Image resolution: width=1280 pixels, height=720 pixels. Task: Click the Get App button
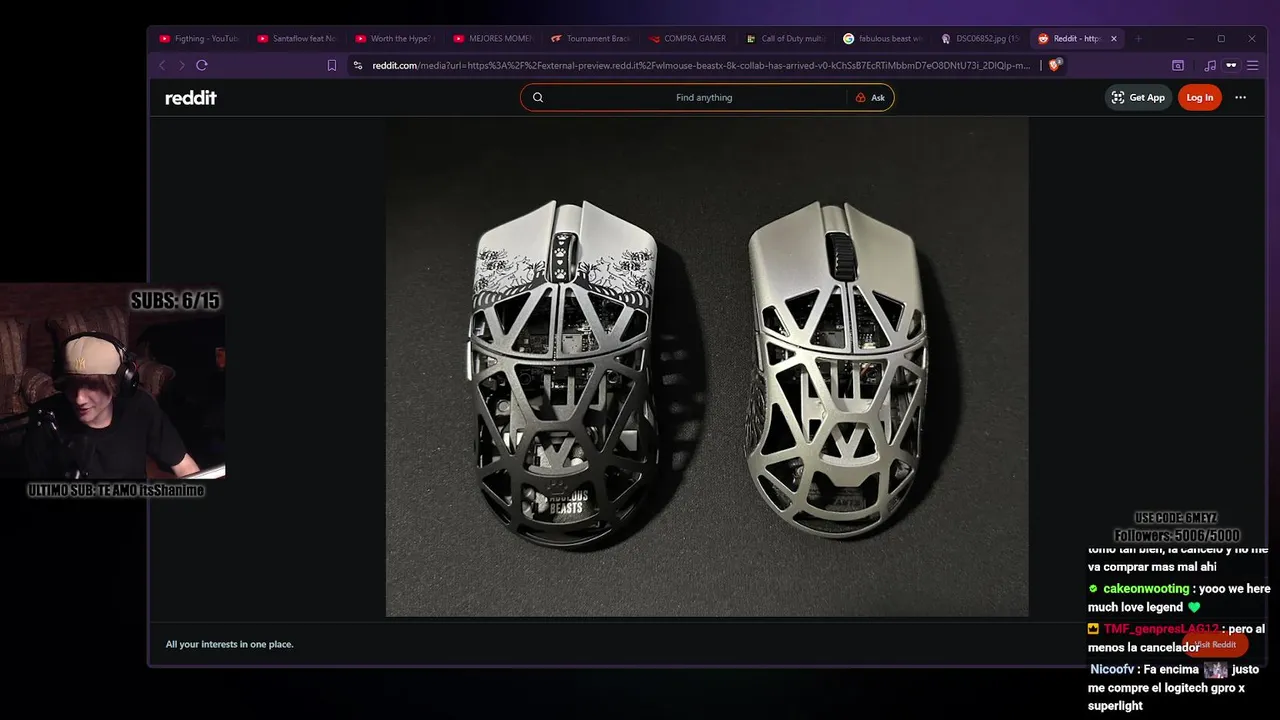(1138, 97)
